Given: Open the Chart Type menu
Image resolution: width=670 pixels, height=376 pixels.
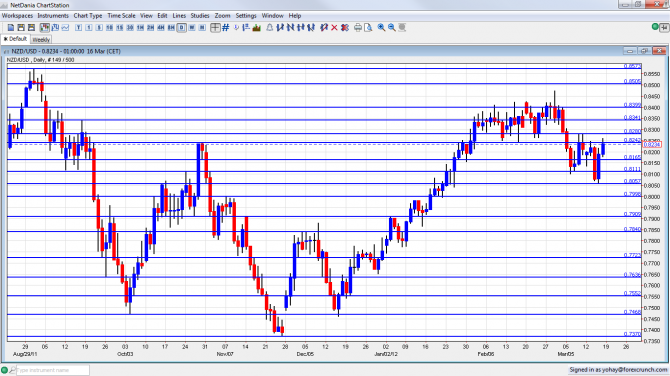Looking at the screenshot, I should 88,15.
